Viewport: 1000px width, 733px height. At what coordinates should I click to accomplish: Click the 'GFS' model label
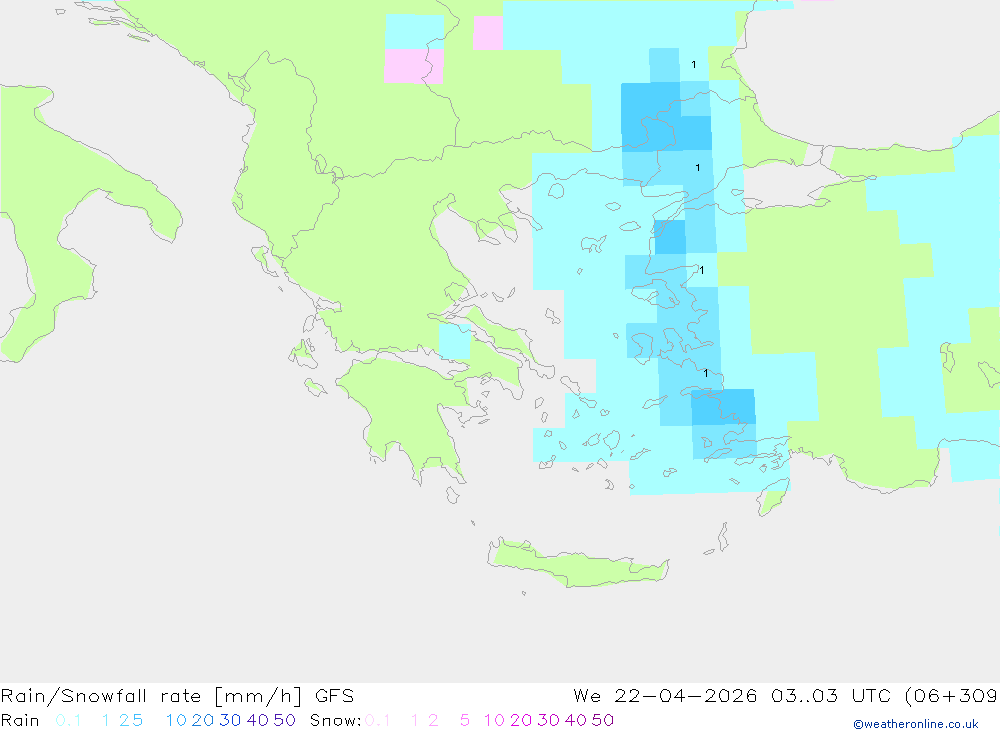point(334,695)
